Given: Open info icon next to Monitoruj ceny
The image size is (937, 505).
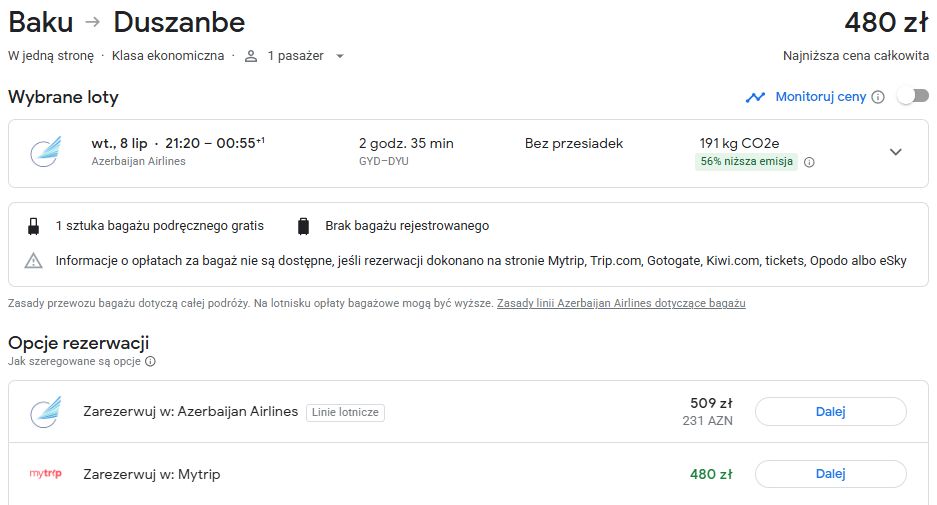Looking at the screenshot, I should tap(878, 97).
